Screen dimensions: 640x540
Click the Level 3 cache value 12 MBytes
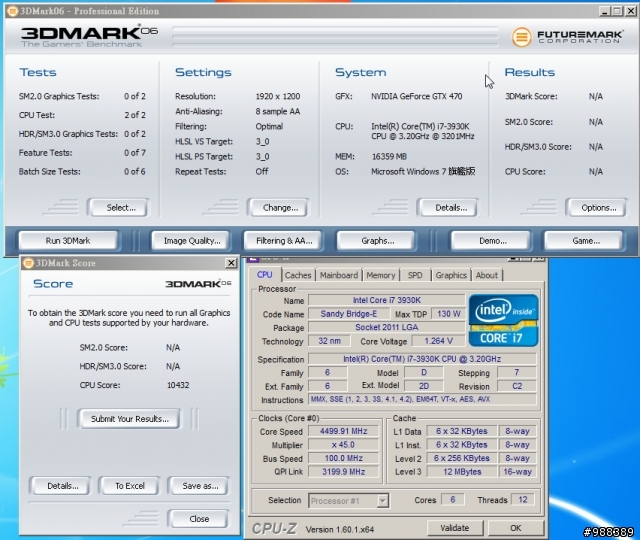click(462, 471)
